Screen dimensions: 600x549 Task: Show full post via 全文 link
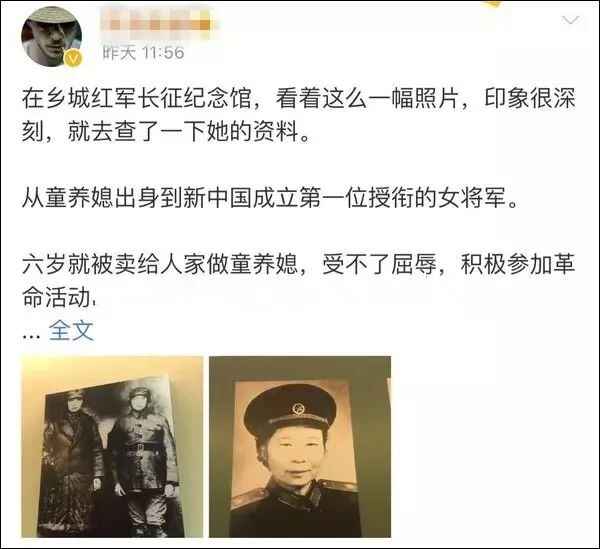[x=71, y=331]
